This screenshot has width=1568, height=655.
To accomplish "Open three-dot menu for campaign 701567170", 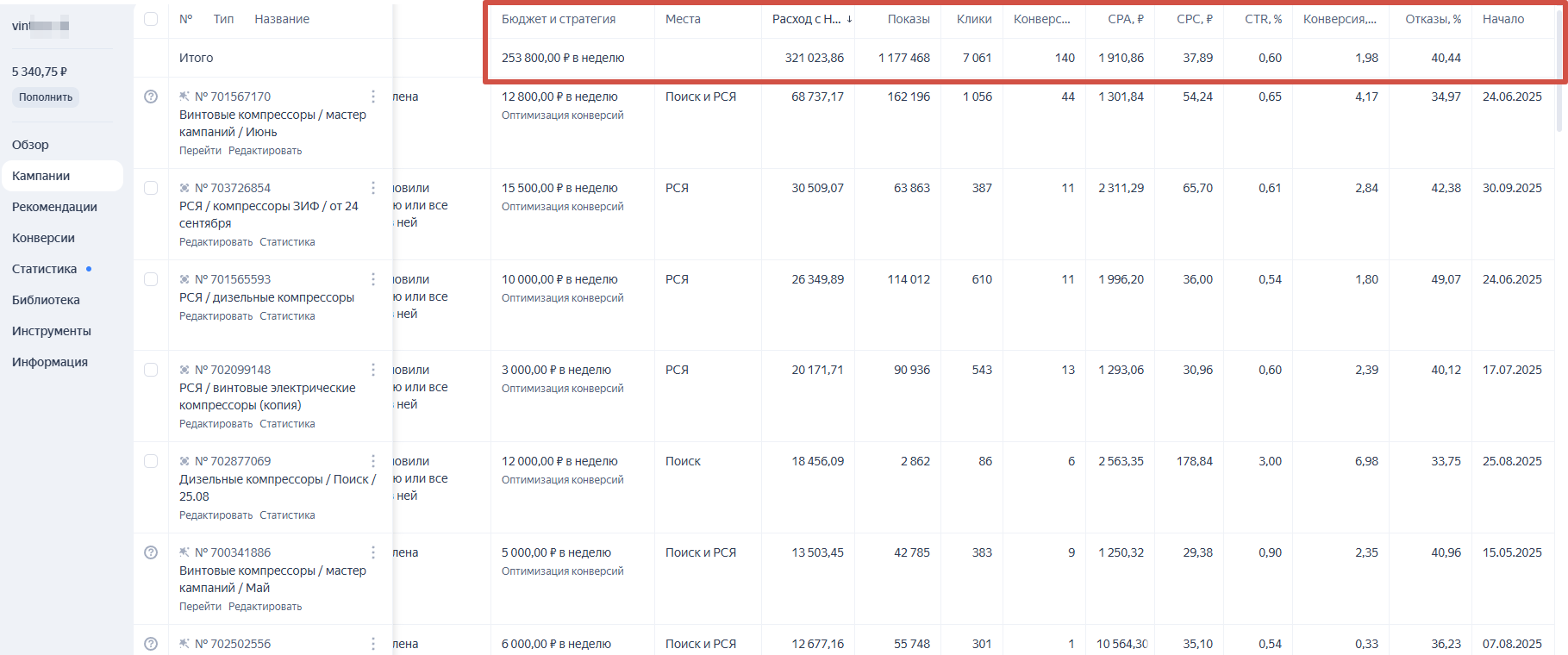I will 372,97.
